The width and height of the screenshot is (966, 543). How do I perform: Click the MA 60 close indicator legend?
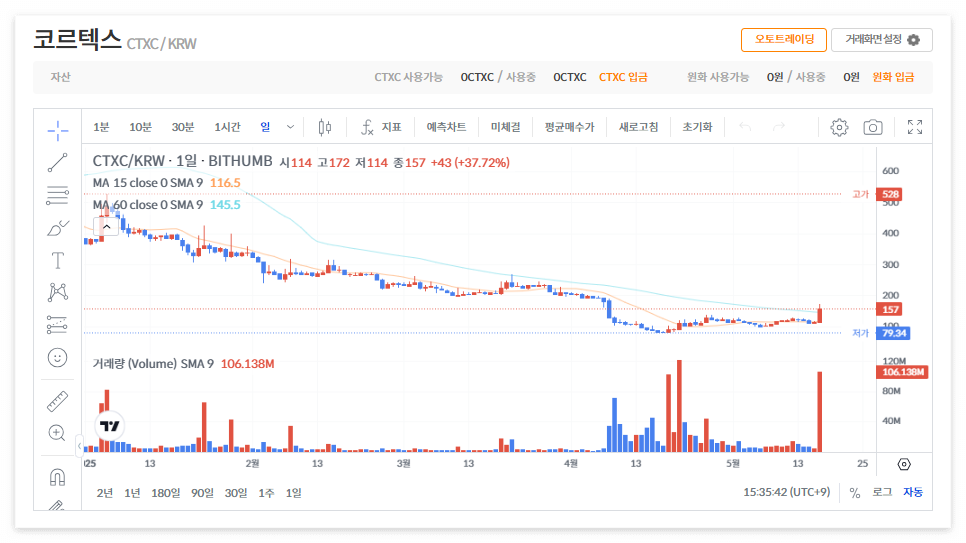click(166, 205)
